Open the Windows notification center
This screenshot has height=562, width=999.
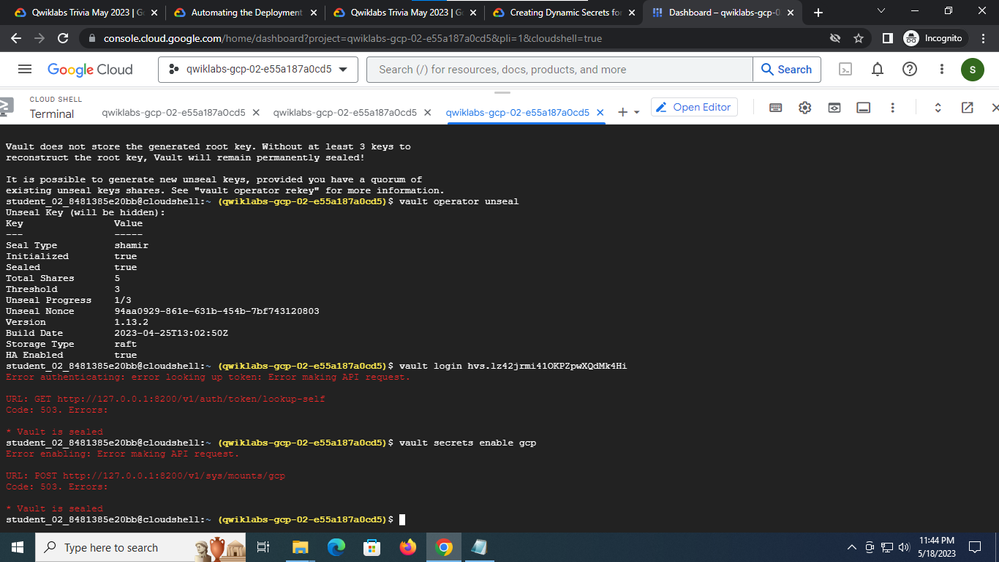click(975, 547)
